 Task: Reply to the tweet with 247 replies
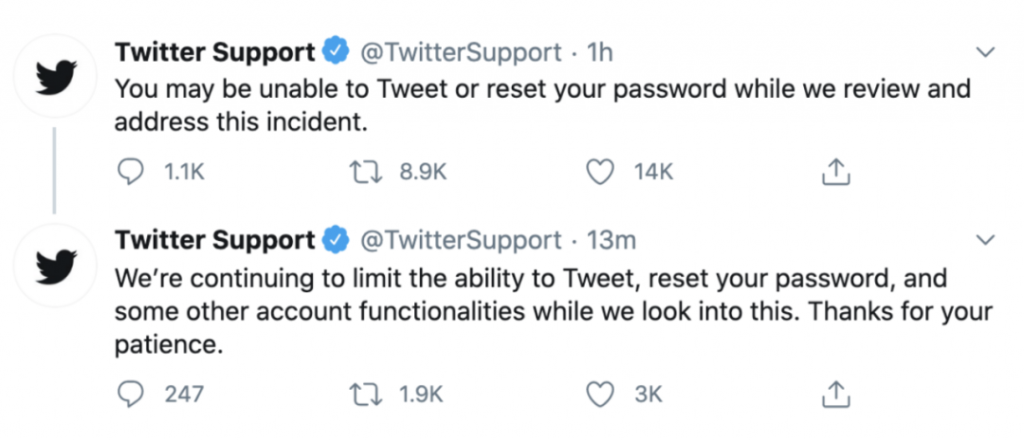click(x=130, y=395)
